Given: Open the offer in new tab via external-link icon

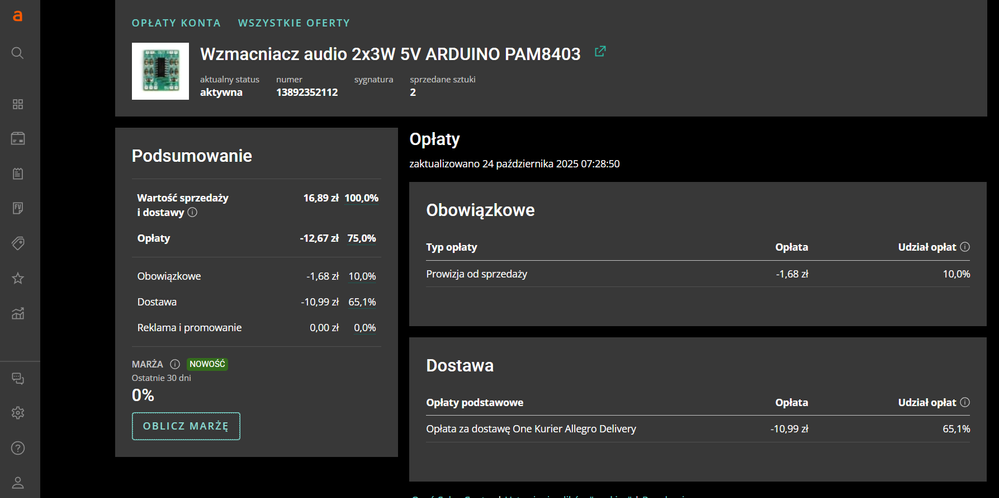Looking at the screenshot, I should pyautogui.click(x=600, y=52).
